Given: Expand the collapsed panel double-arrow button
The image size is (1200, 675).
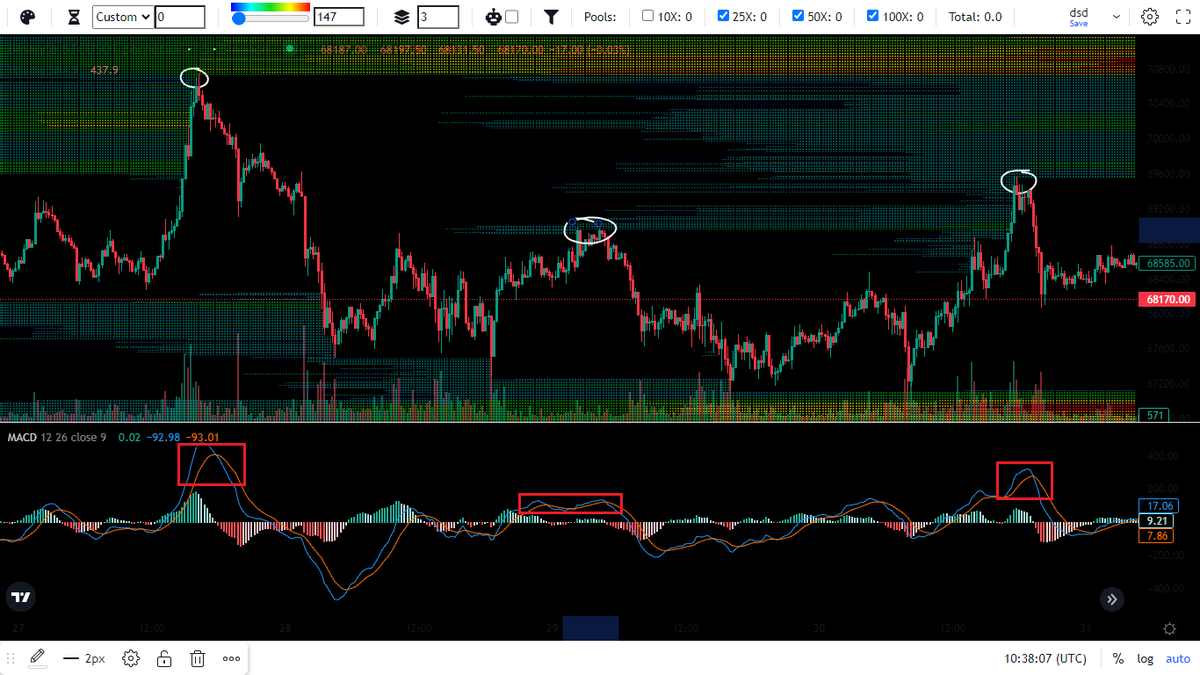Looking at the screenshot, I should point(1112,599).
